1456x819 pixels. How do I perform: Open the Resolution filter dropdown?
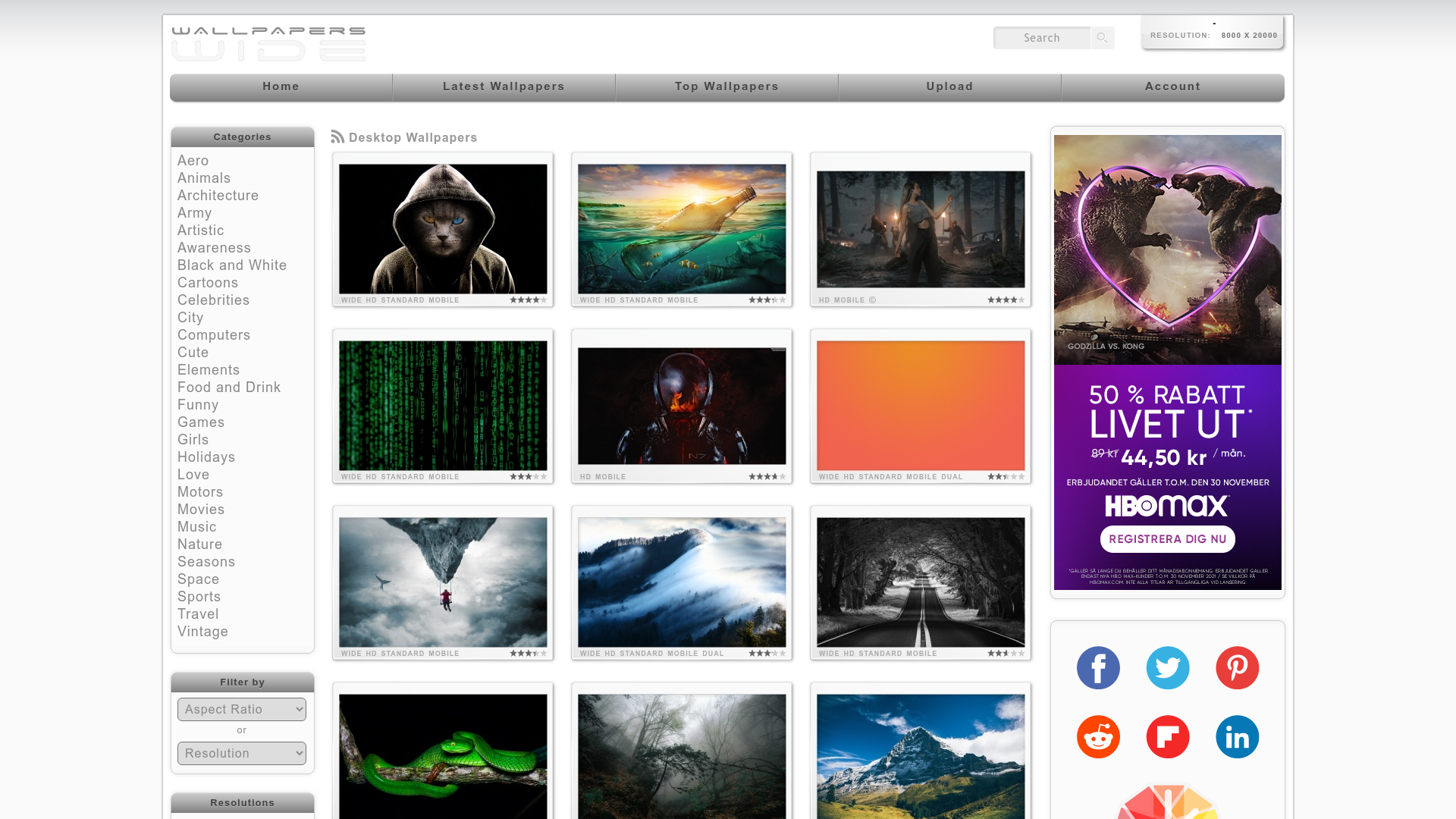[242, 753]
